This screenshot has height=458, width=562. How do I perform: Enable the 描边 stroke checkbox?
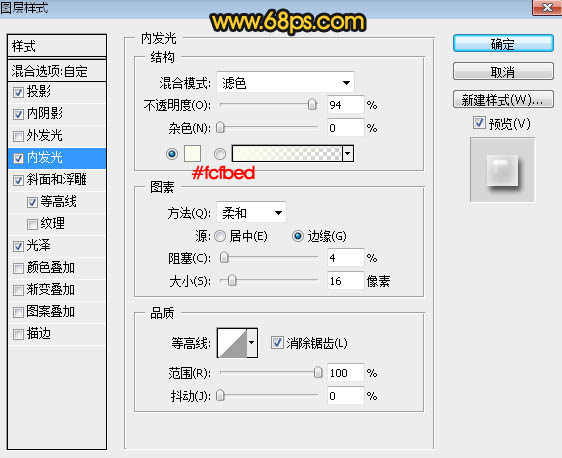tap(18, 334)
